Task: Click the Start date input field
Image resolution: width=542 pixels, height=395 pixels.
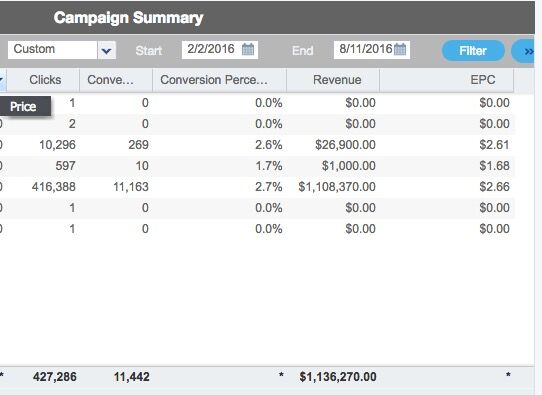Action: (212, 49)
